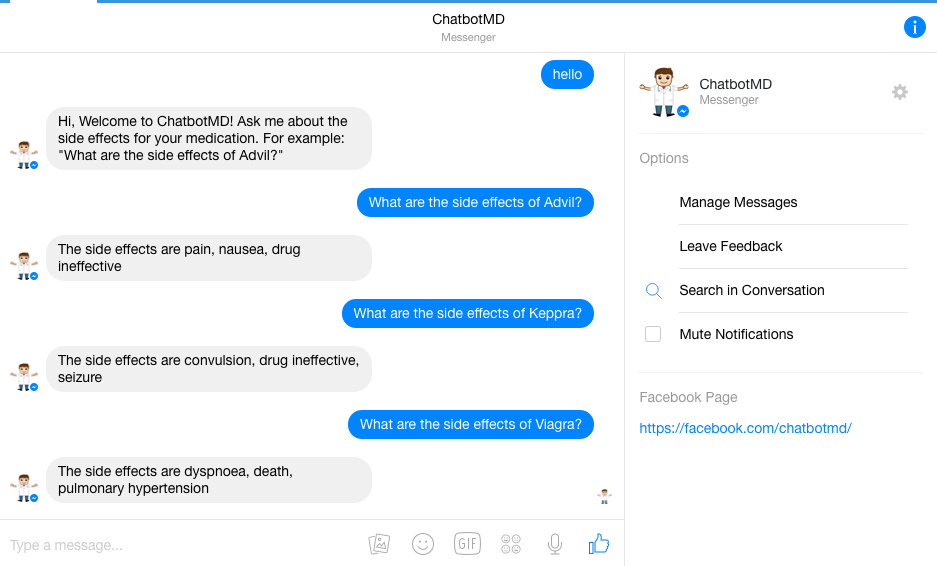The width and height of the screenshot is (937, 566).
Task: Open the stickers icon
Action: click(x=511, y=544)
